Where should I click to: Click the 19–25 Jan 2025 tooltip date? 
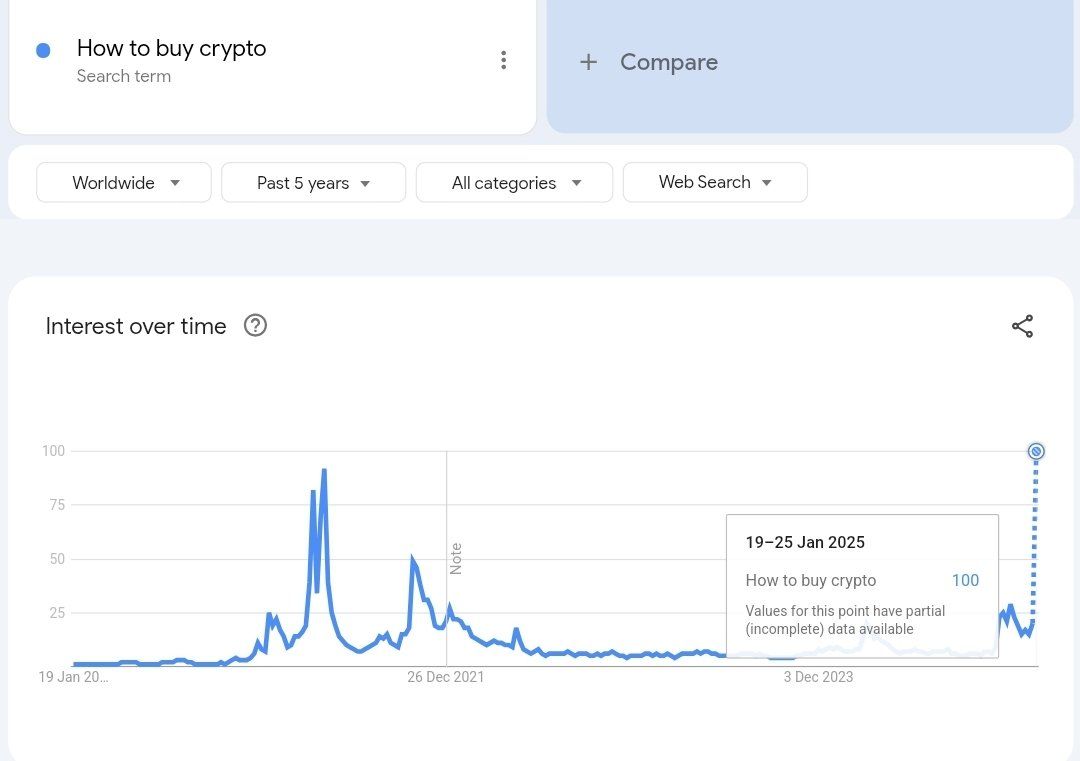coord(805,543)
